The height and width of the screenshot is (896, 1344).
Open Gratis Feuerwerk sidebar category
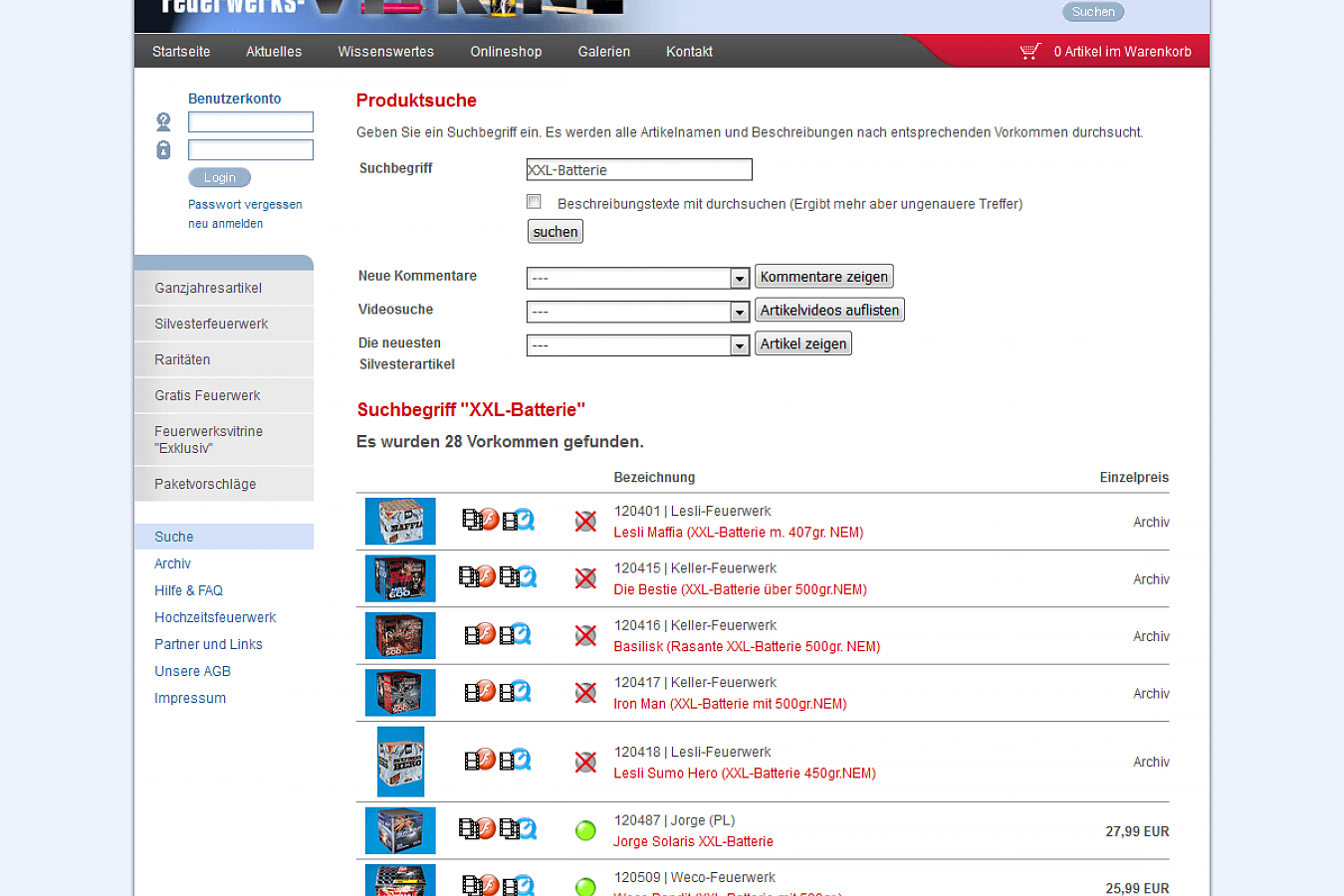pyautogui.click(x=224, y=395)
